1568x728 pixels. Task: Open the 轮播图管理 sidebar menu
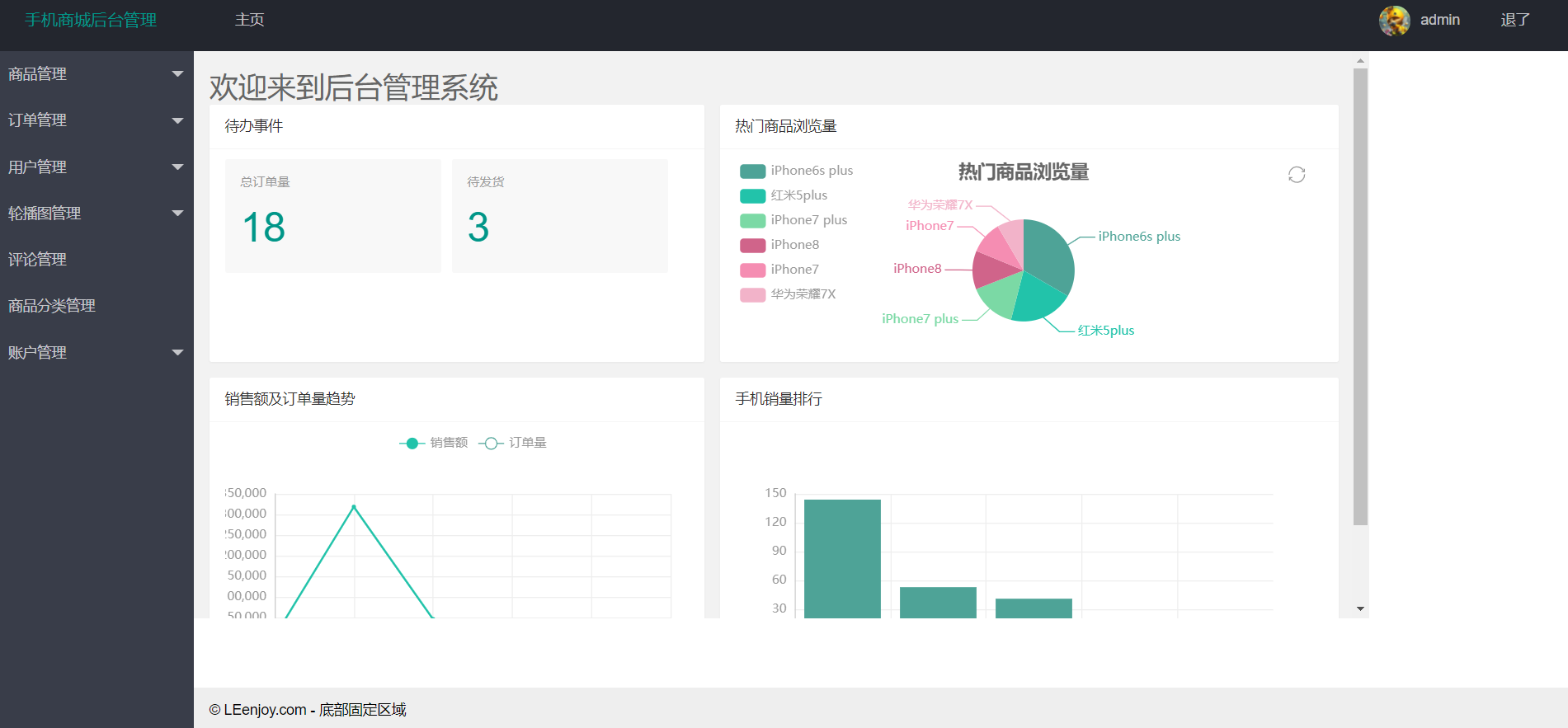[x=97, y=214]
